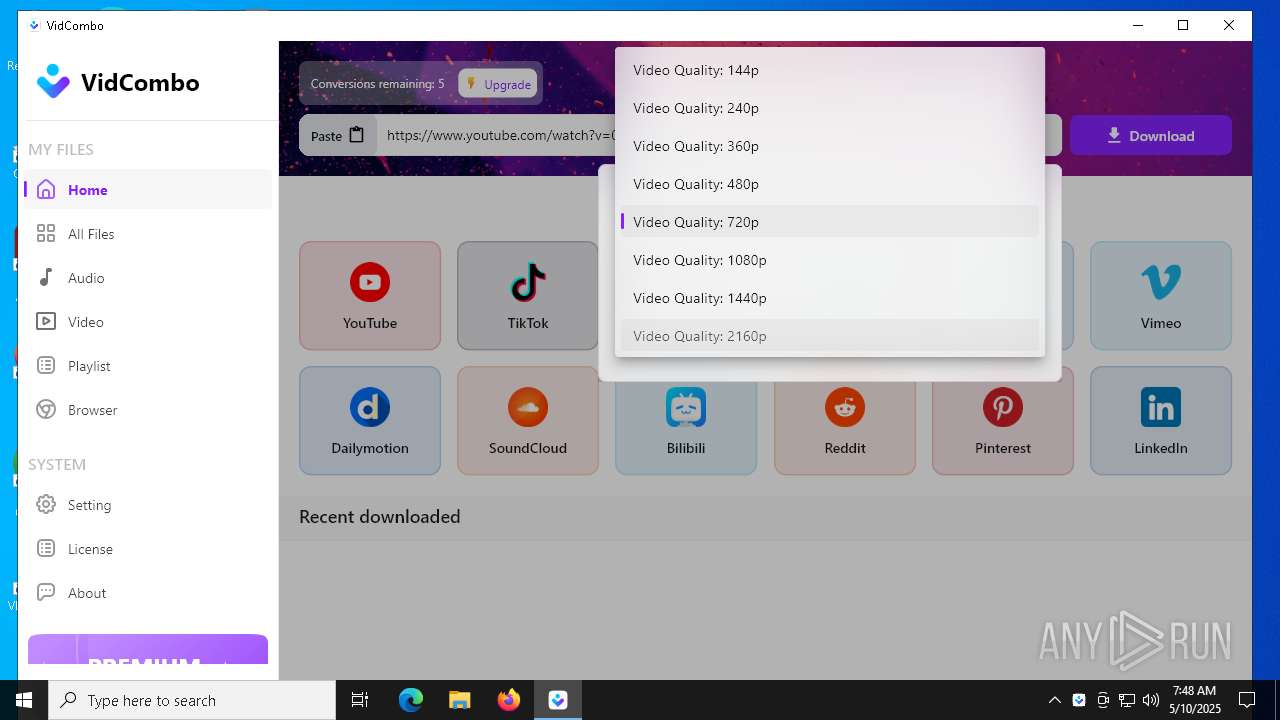Pick Video Quality: 360p

tap(829, 146)
